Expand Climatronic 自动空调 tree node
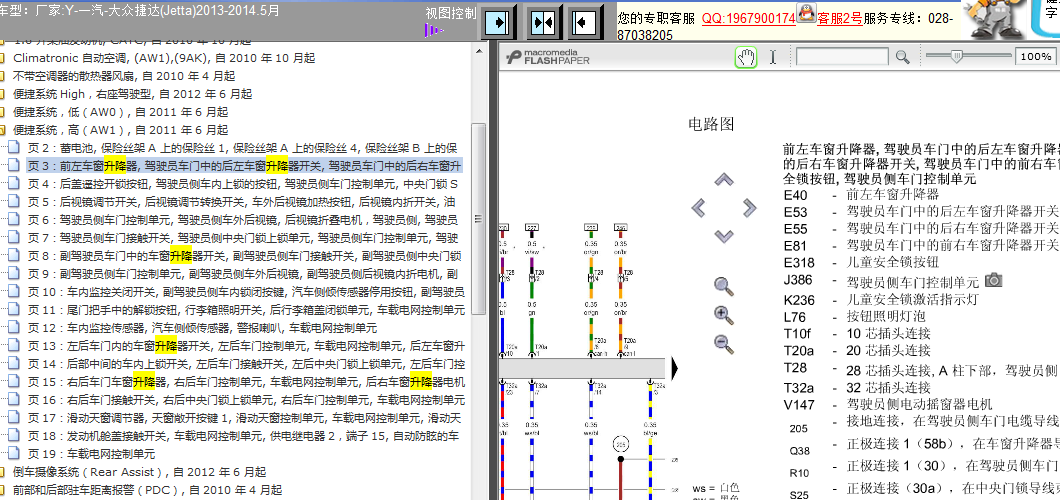The image size is (1060, 500). (164, 58)
